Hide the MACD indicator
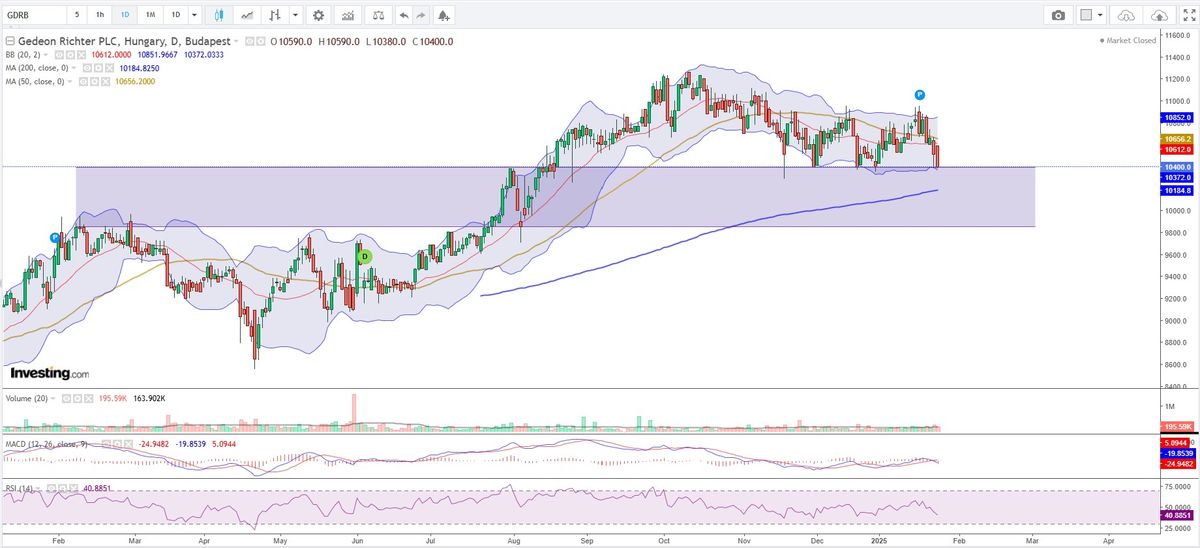Image resolution: width=1200 pixels, height=548 pixels. pos(106,444)
